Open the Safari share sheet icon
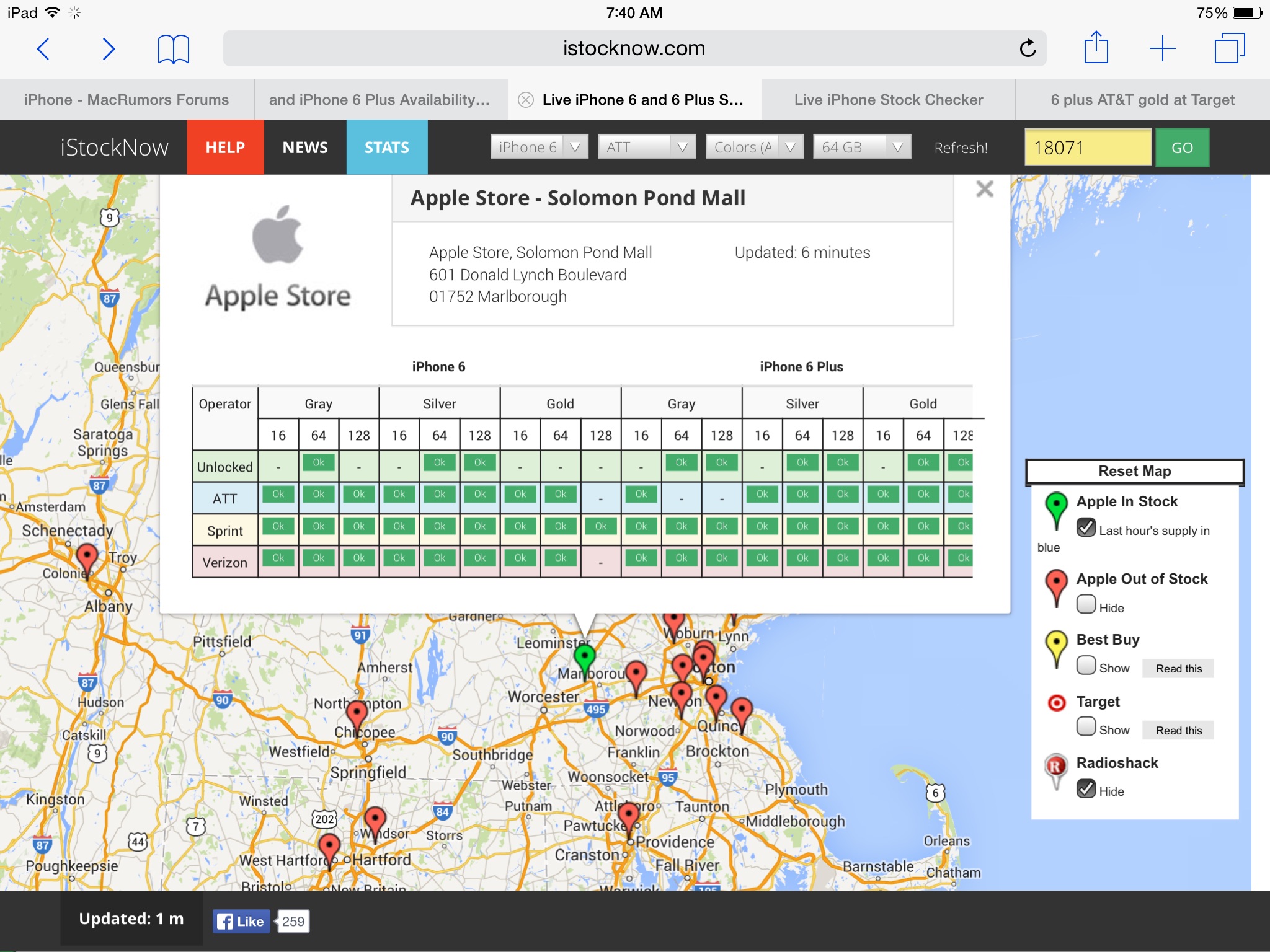The image size is (1270, 952). [1096, 47]
